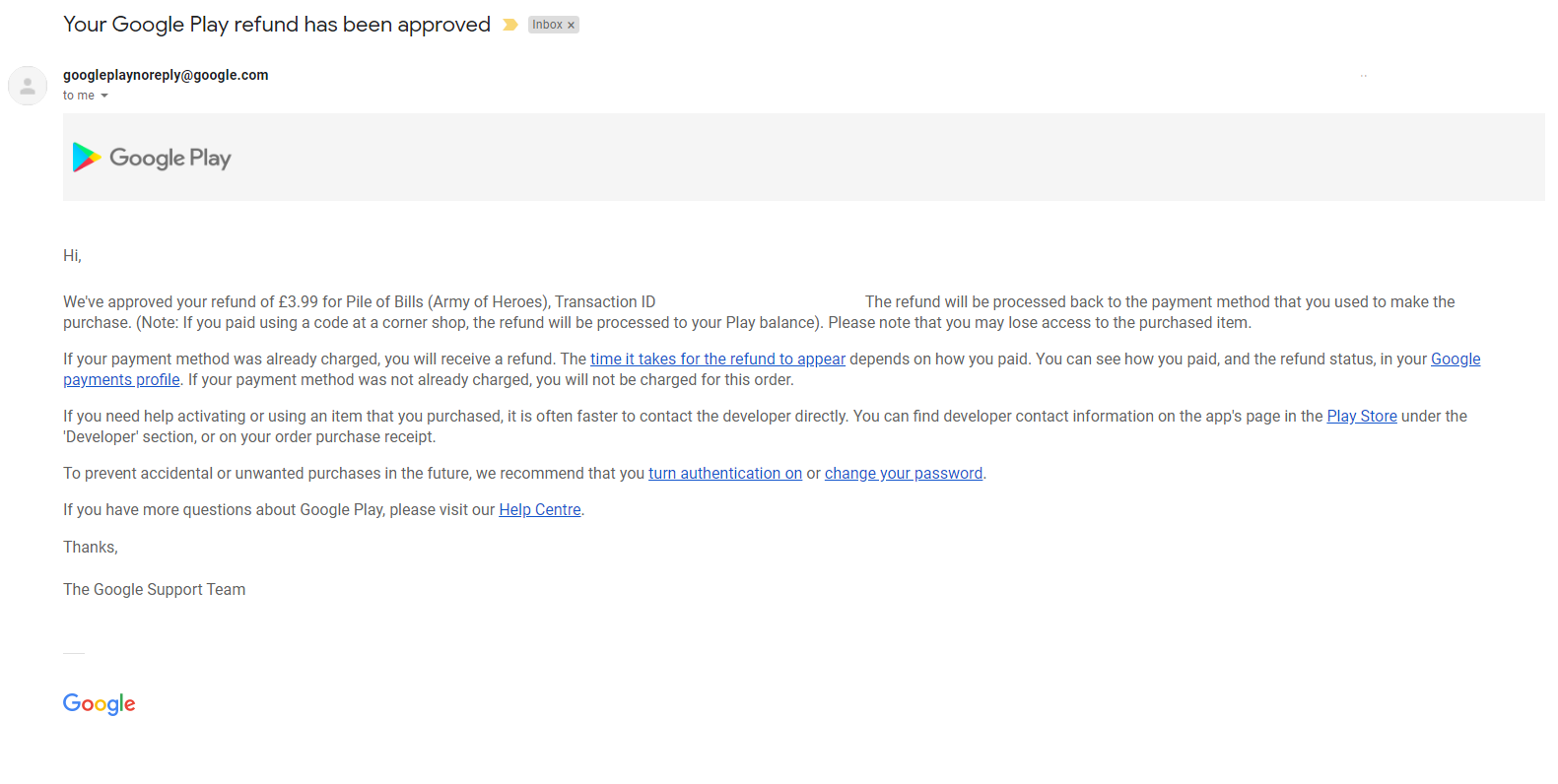The width and height of the screenshot is (1558, 784).
Task: Click the 'Google' link after 'in your'
Action: (x=1456, y=359)
